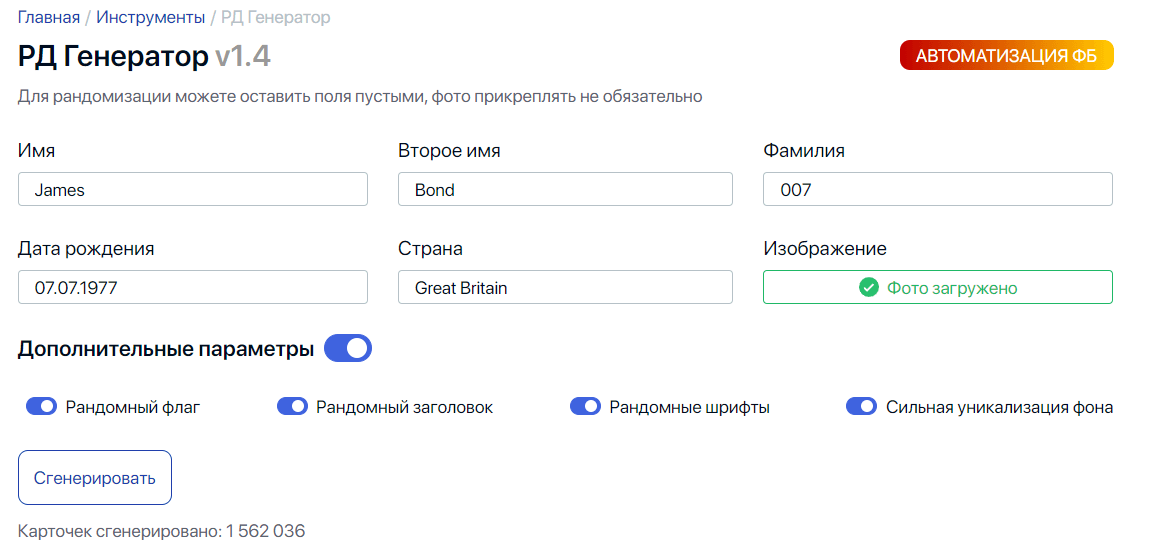Click the РД Генератор v1.4 heading
The image size is (1149, 546).
(x=144, y=57)
